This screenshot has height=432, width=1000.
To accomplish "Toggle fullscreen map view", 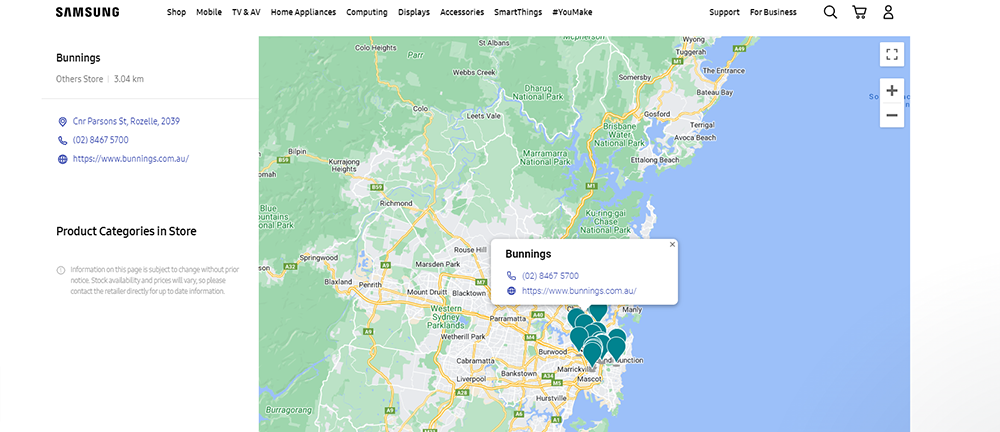I will coord(892,54).
